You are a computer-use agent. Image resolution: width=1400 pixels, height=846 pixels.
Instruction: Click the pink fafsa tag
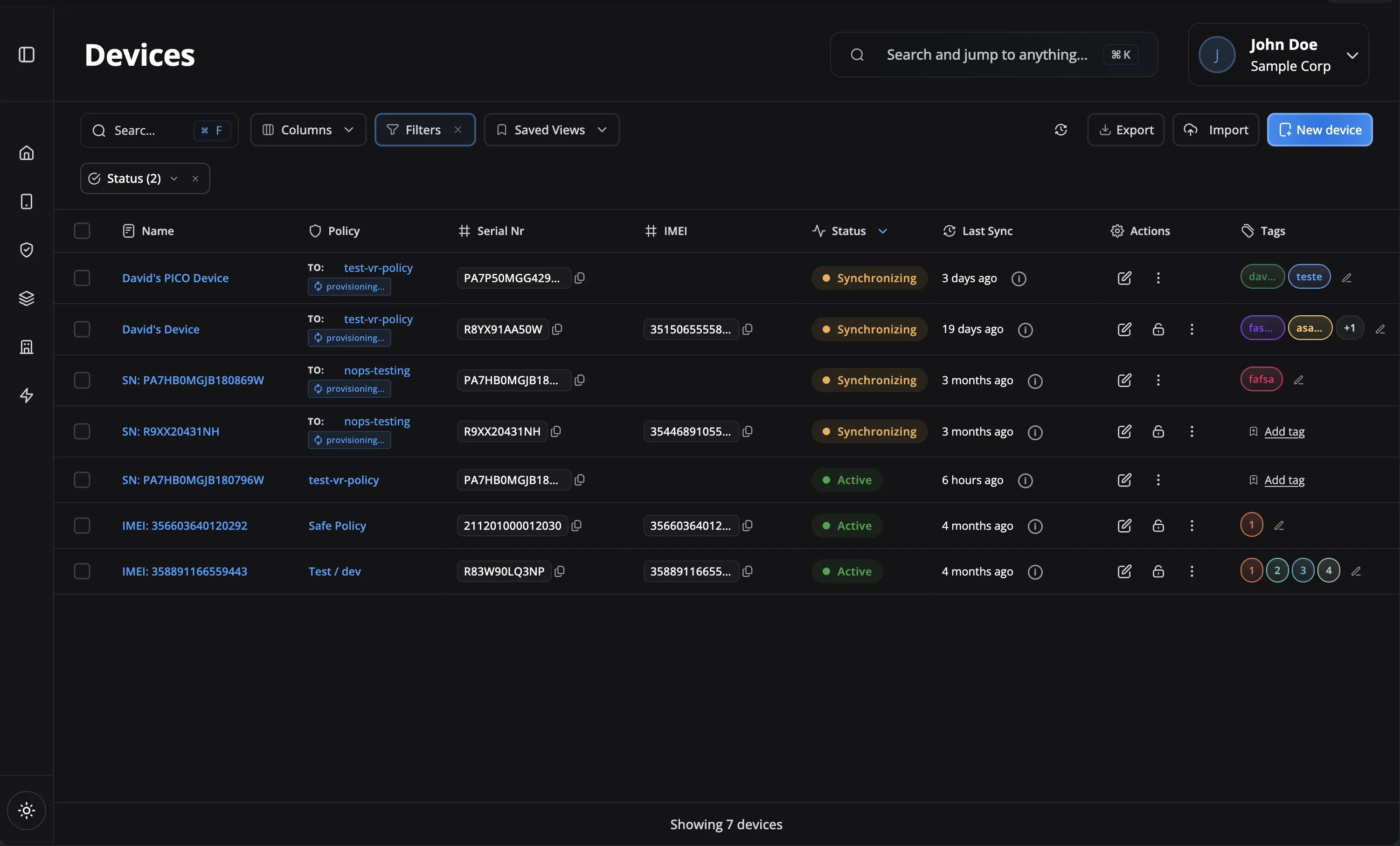[1261, 379]
